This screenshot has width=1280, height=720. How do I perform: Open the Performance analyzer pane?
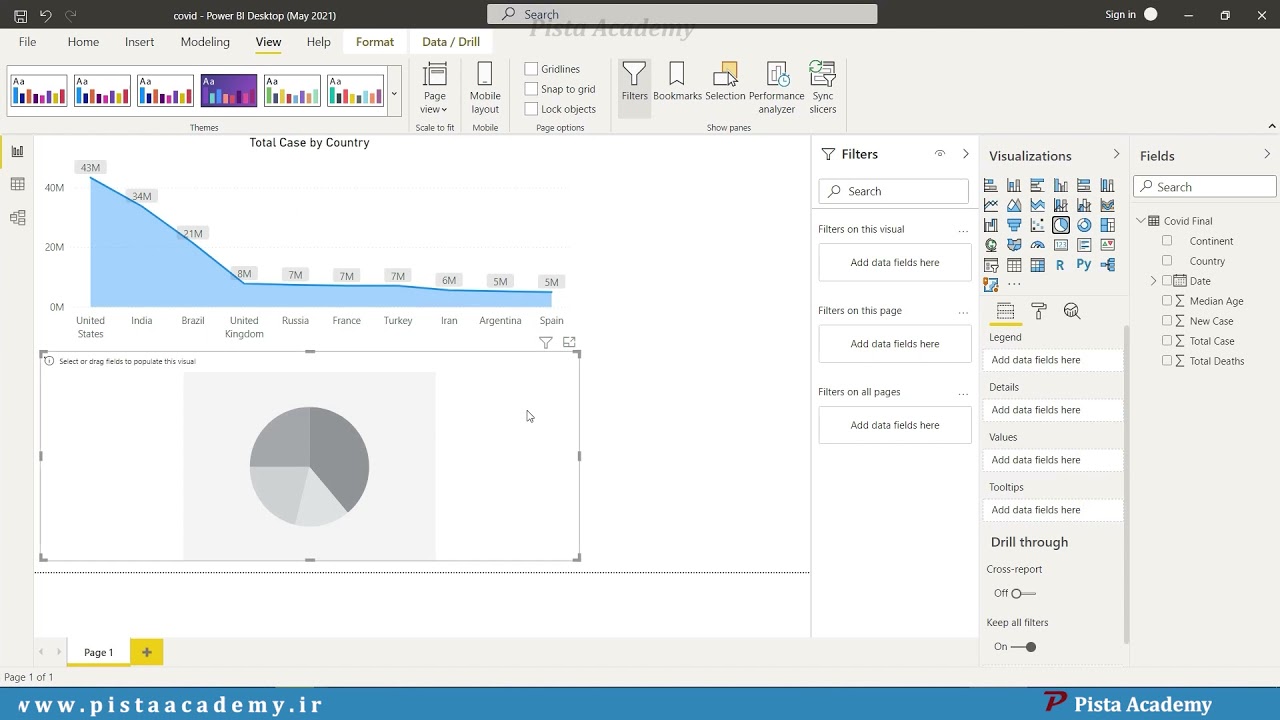coord(776,89)
